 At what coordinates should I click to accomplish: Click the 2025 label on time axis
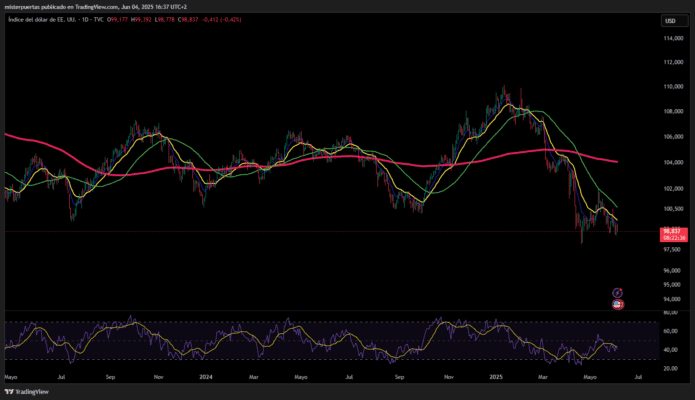point(497,378)
